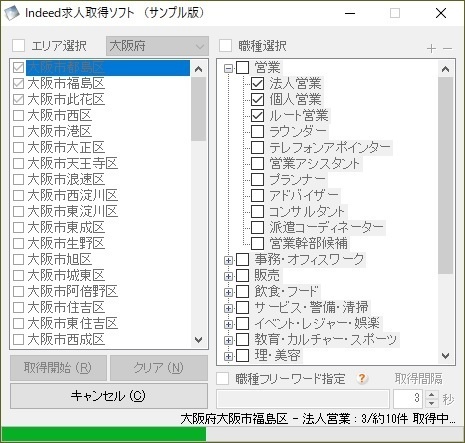465x443 pixels.
Task: Increase the 取得間隔 seconds spinner
Action: pyautogui.click(x=432, y=394)
